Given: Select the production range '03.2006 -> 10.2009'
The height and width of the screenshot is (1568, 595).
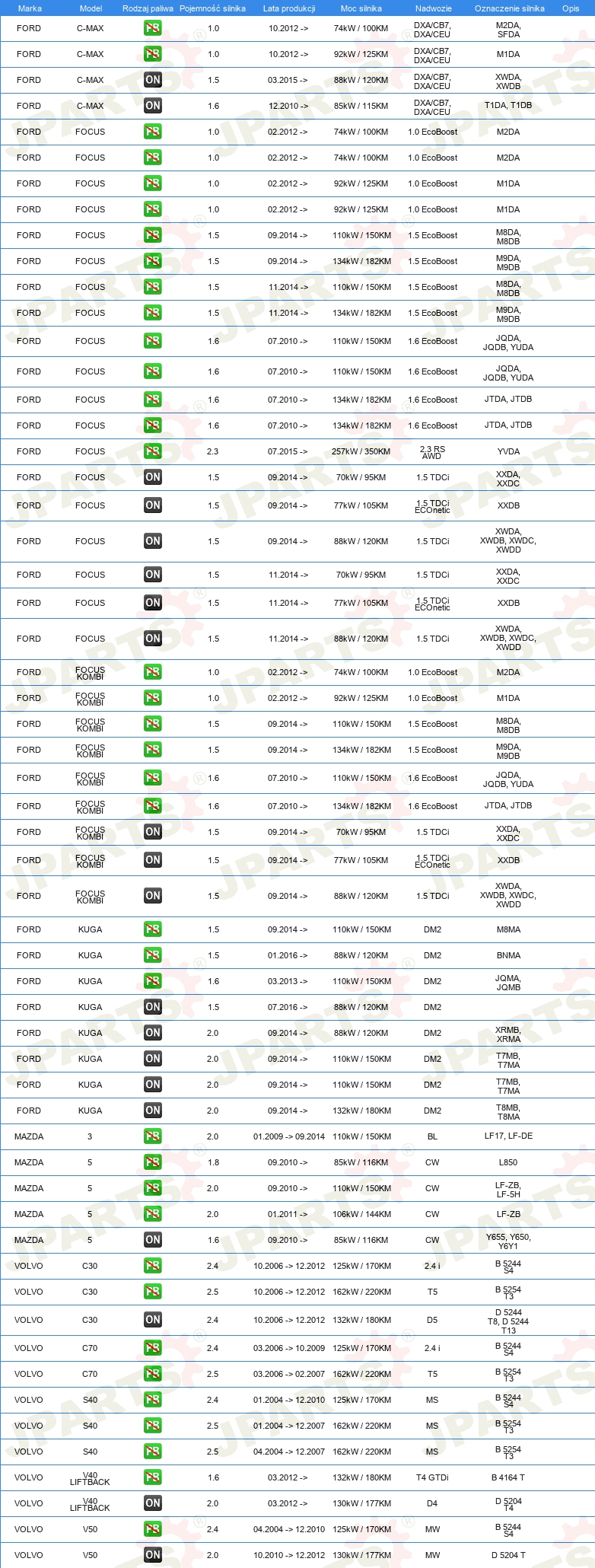Looking at the screenshot, I should tap(289, 1348).
